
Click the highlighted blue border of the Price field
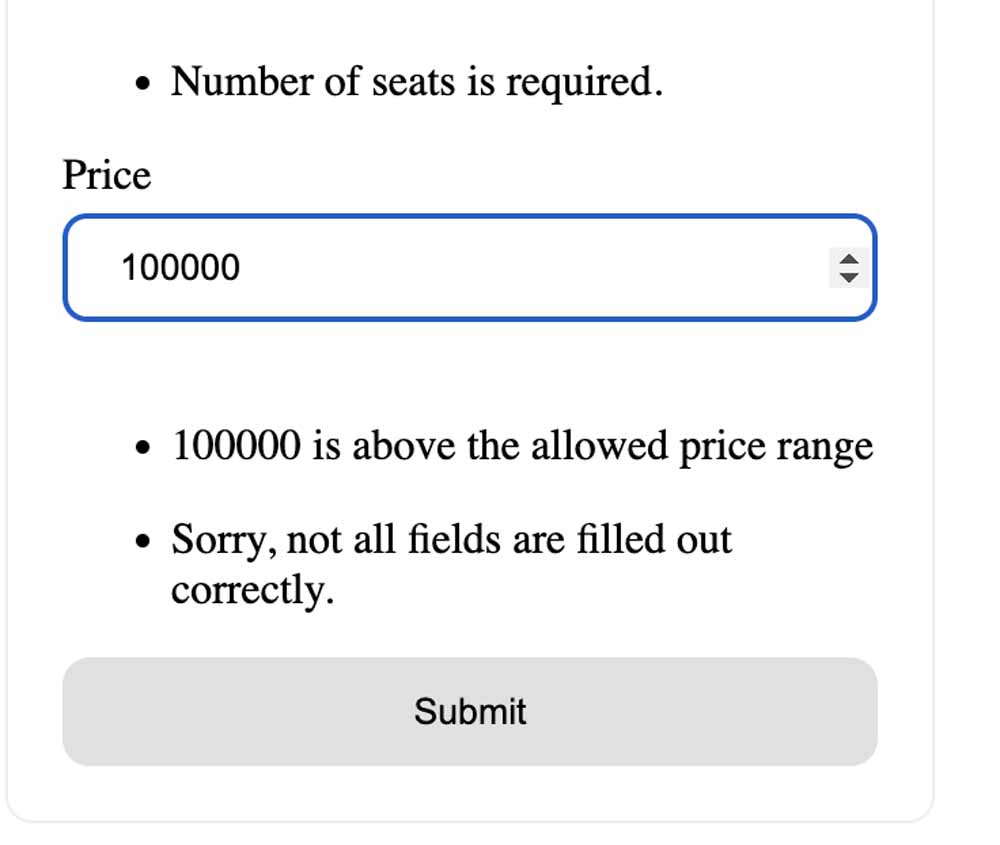pos(470,214)
